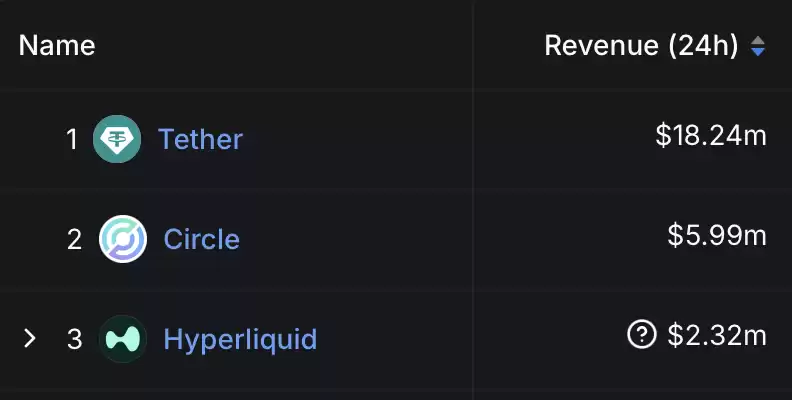Image resolution: width=792 pixels, height=400 pixels.
Task: Select Hyperliquid's $2.32m revenue value
Action: coord(717,335)
